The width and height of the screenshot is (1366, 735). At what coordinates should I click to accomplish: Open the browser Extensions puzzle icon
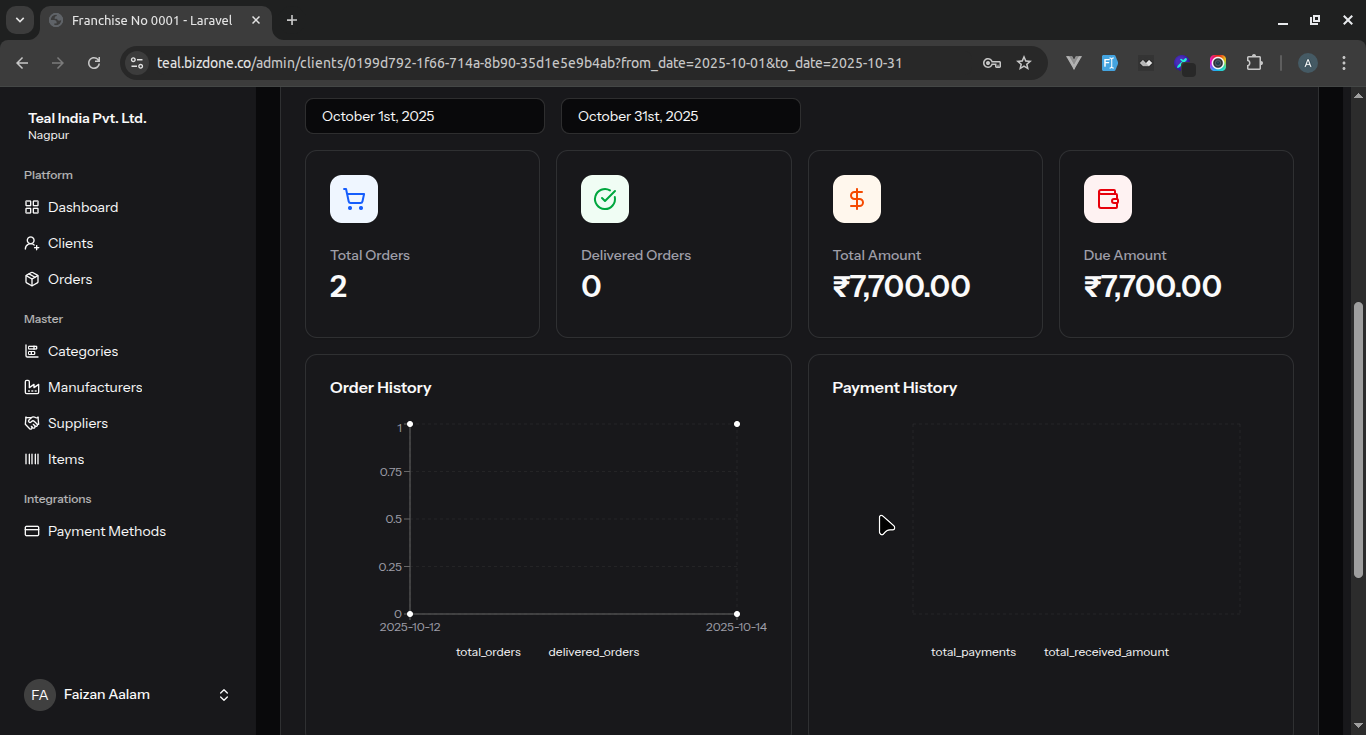[1254, 63]
